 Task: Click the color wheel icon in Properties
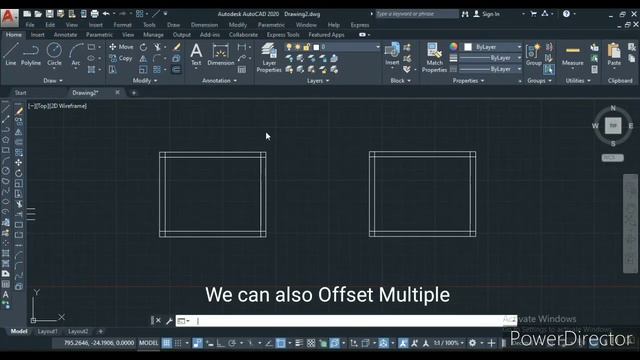tap(453, 47)
